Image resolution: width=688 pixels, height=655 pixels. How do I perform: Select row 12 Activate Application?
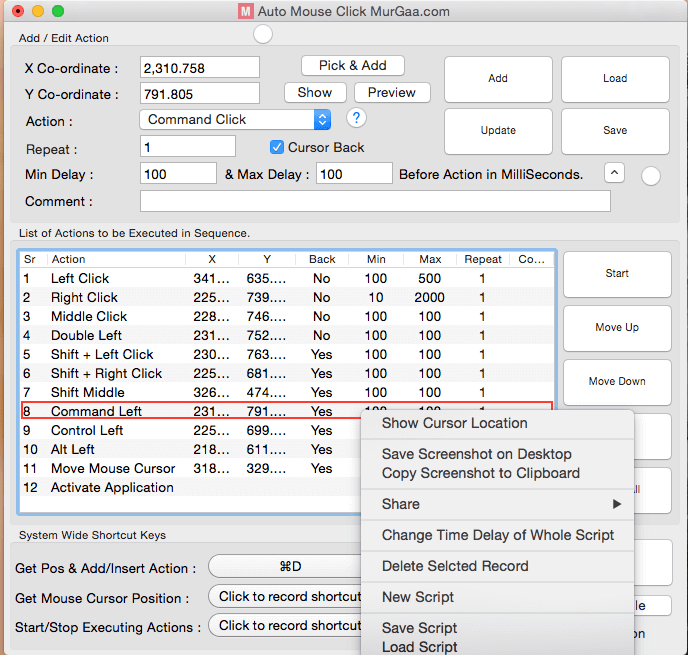click(191, 487)
